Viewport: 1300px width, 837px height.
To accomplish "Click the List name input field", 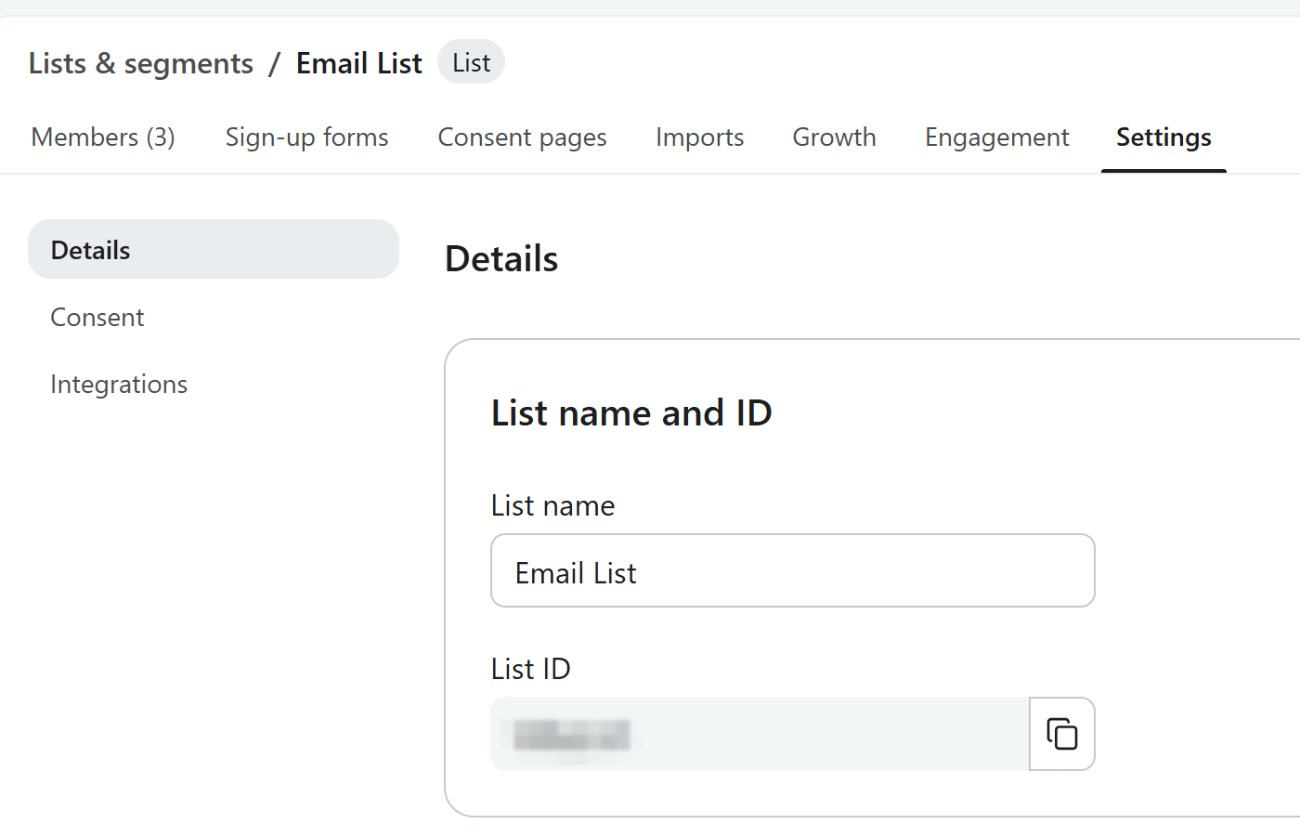I will click(793, 571).
